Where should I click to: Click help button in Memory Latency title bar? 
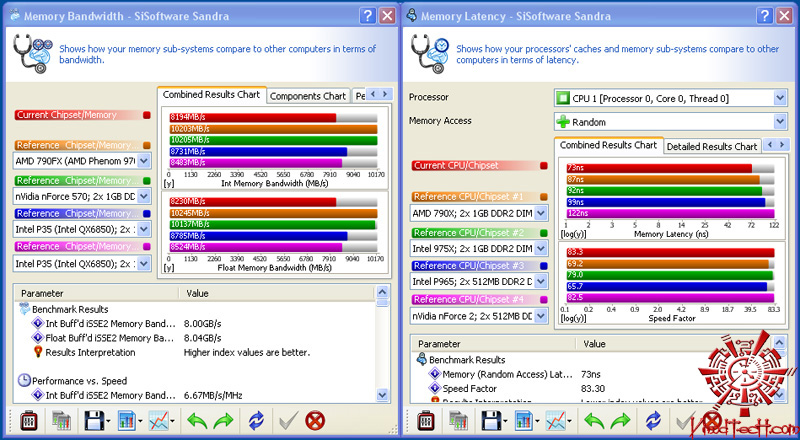[x=764, y=16]
